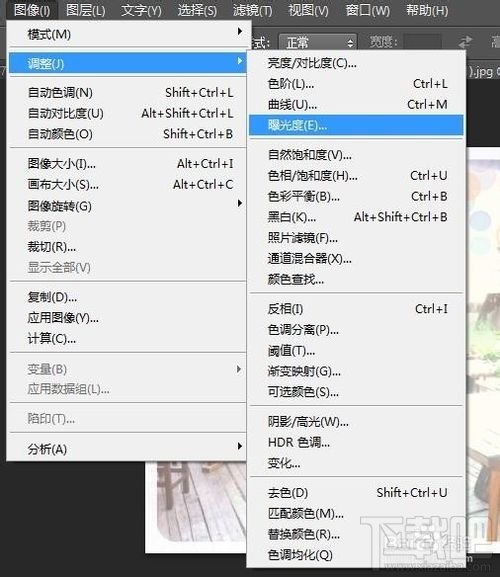Image resolution: width=500 pixels, height=577 pixels.
Task: Open 应用图像(Y) dialog
Action: 127,317
